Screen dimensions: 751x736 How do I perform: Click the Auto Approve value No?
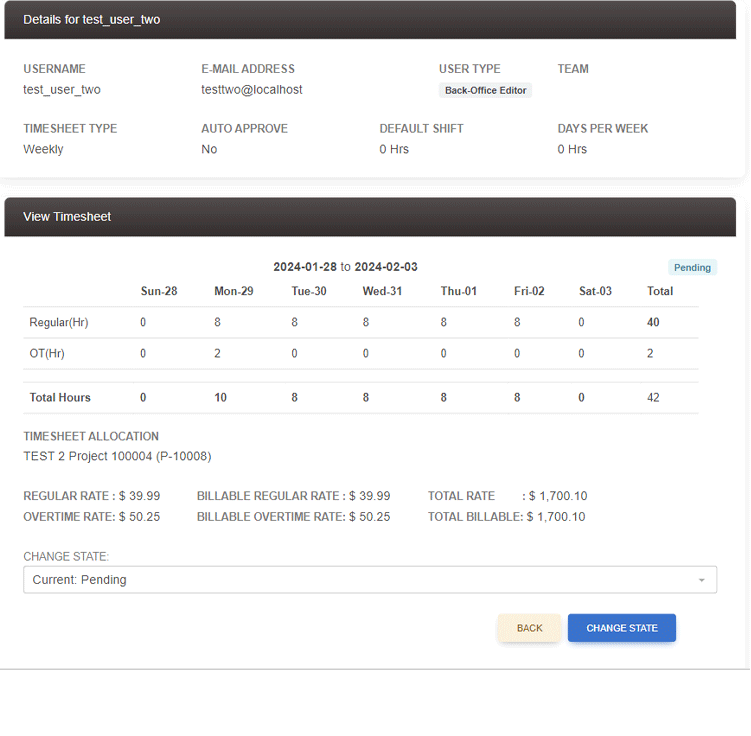[x=209, y=149]
